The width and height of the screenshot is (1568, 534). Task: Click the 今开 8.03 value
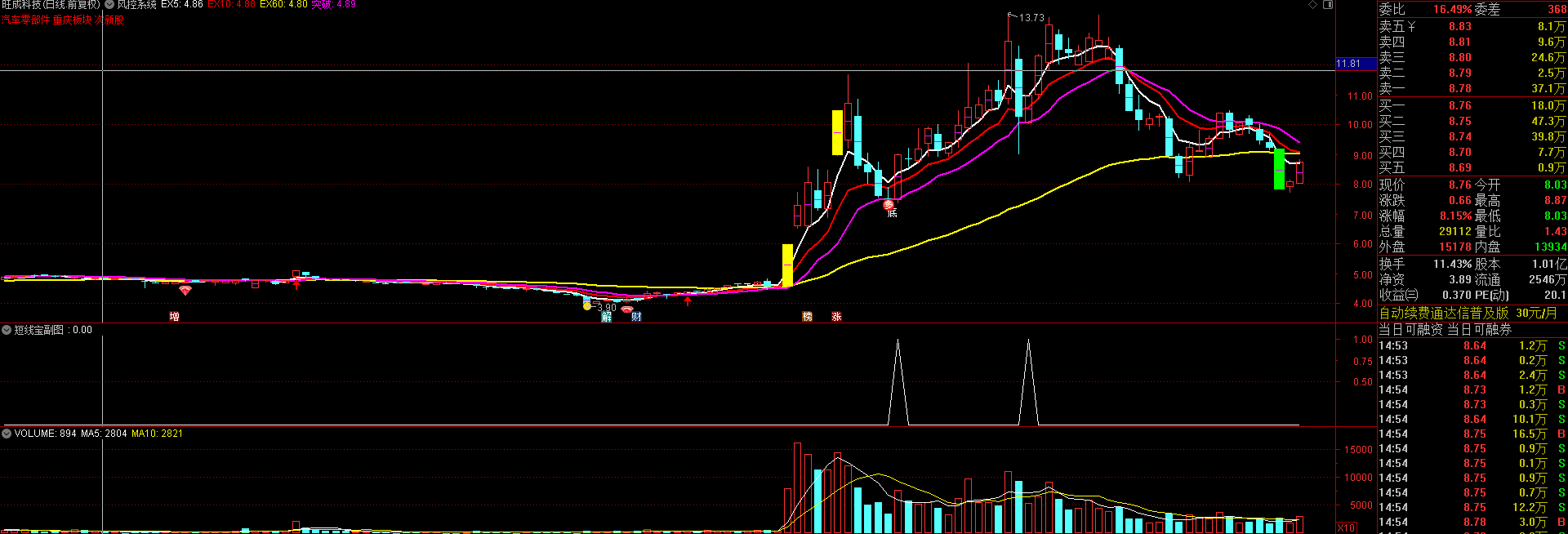click(x=1555, y=185)
